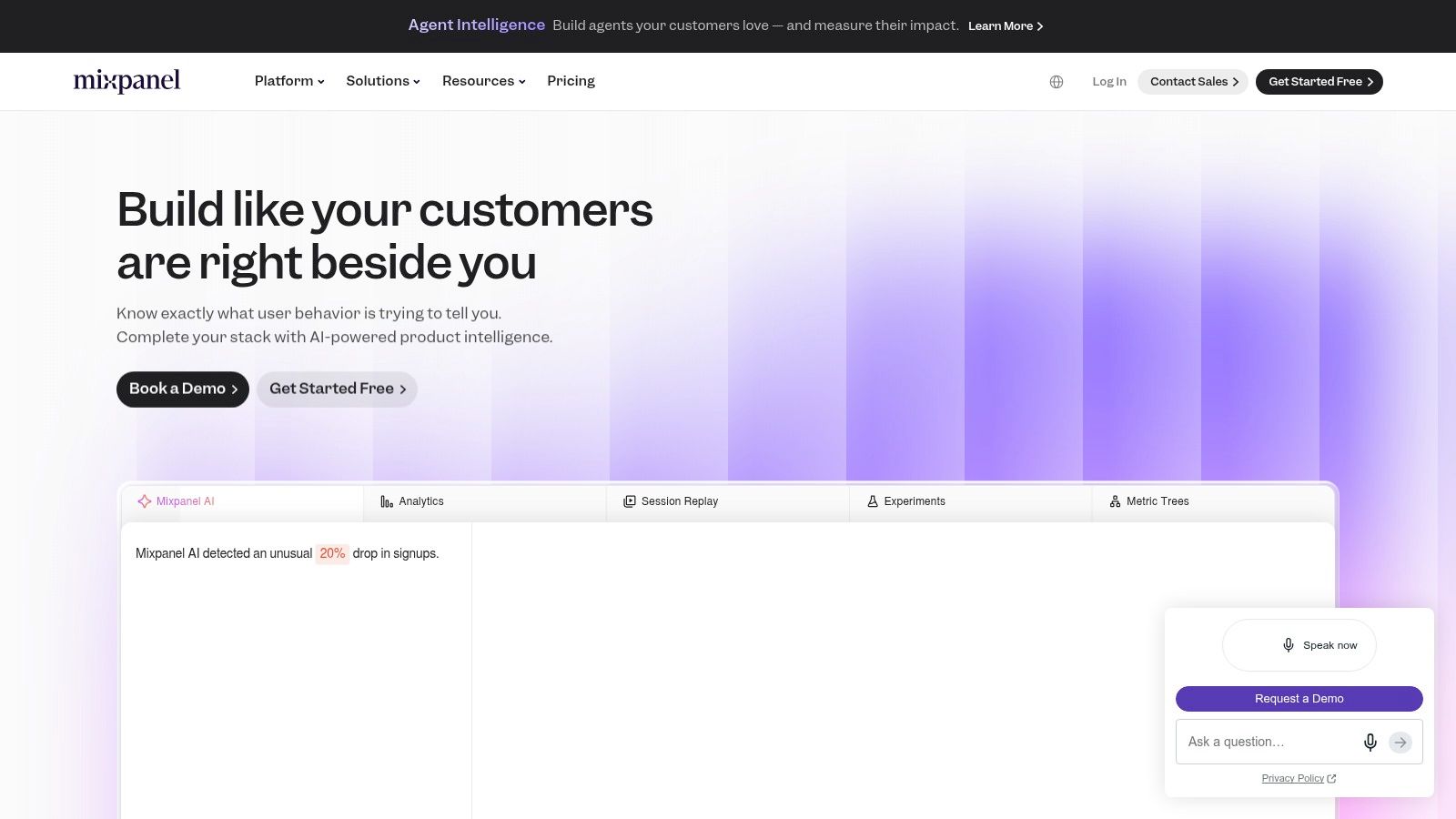Image resolution: width=1456 pixels, height=819 pixels.
Task: Click the Log In link
Action: pyautogui.click(x=1109, y=82)
